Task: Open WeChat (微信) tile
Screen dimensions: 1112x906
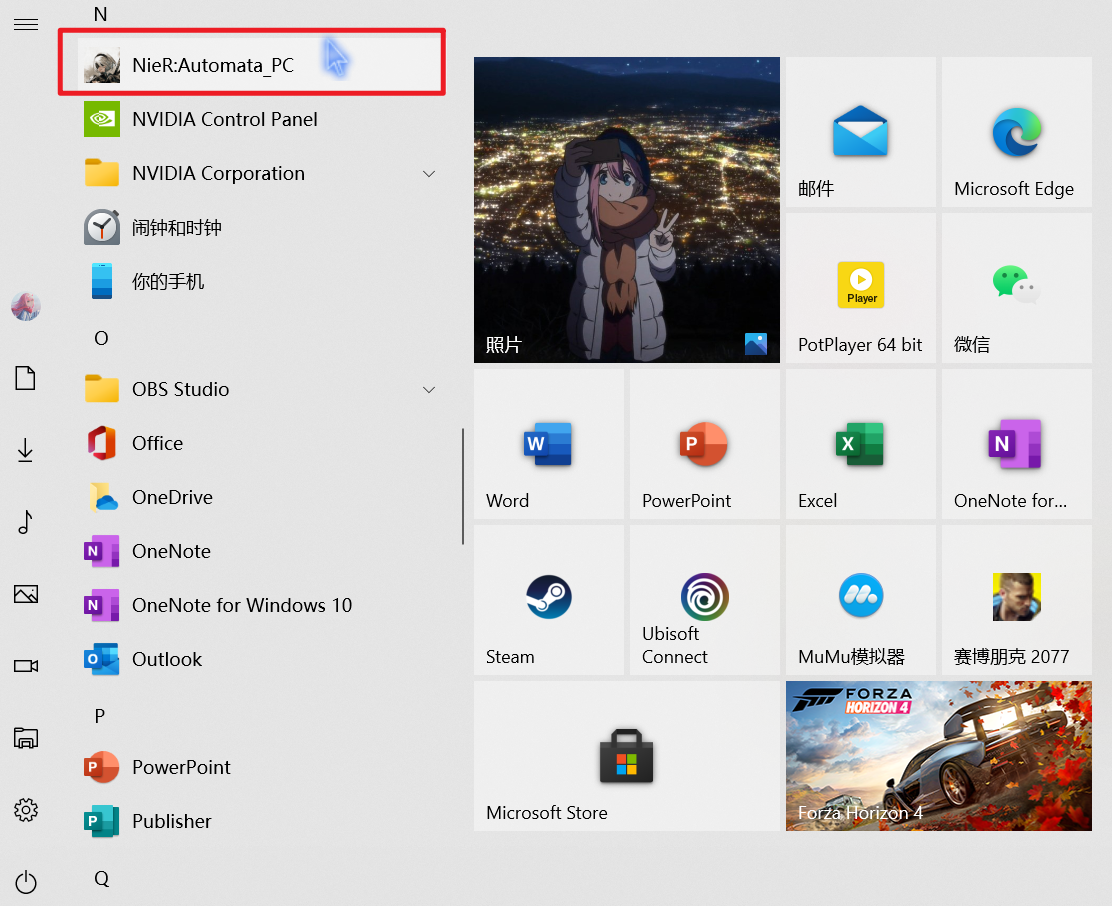Action: tap(1016, 286)
